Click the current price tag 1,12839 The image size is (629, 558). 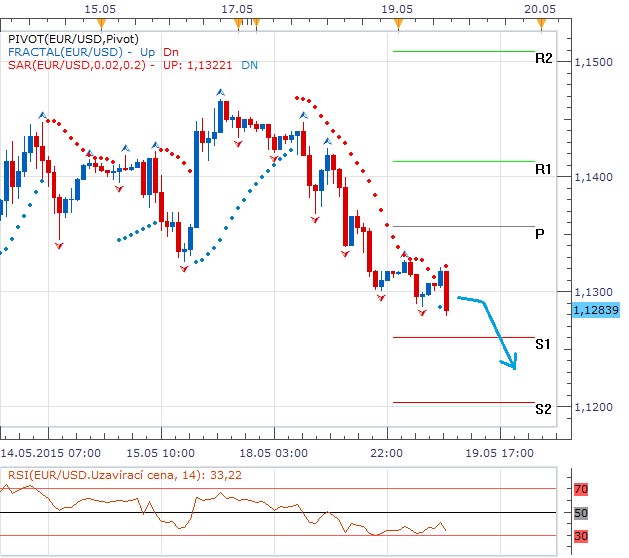tap(597, 311)
